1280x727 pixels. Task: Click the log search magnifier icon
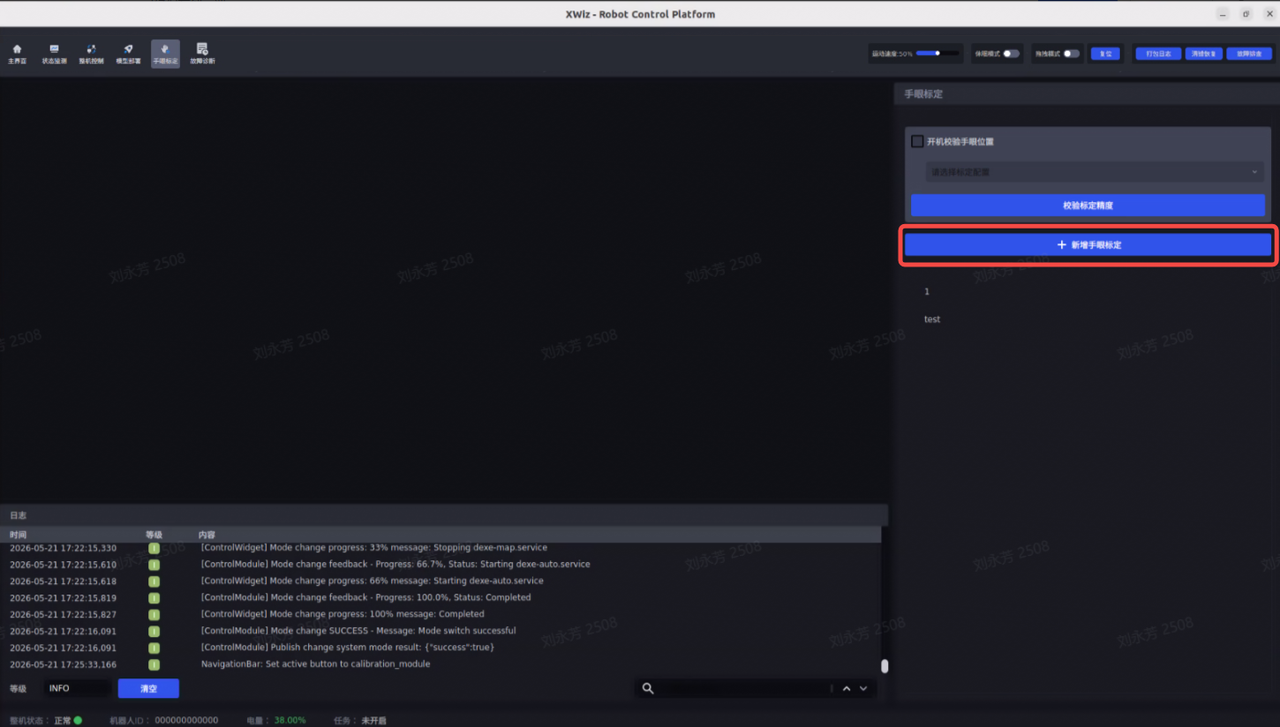point(648,688)
